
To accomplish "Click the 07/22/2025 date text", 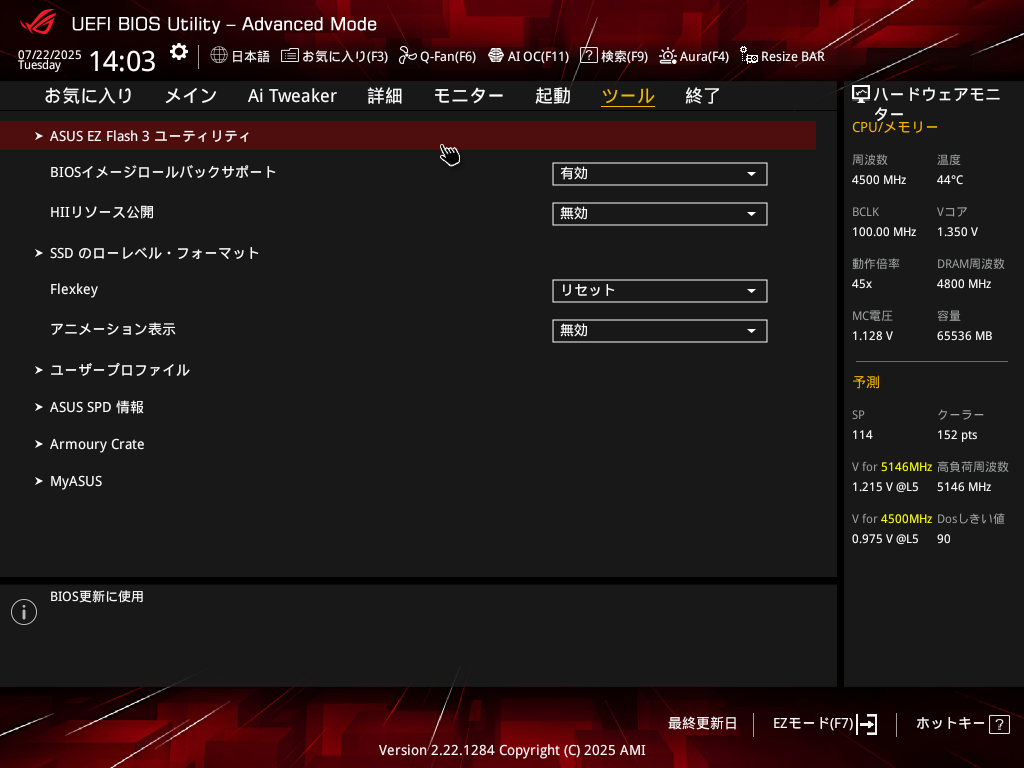I will click(x=50, y=54).
